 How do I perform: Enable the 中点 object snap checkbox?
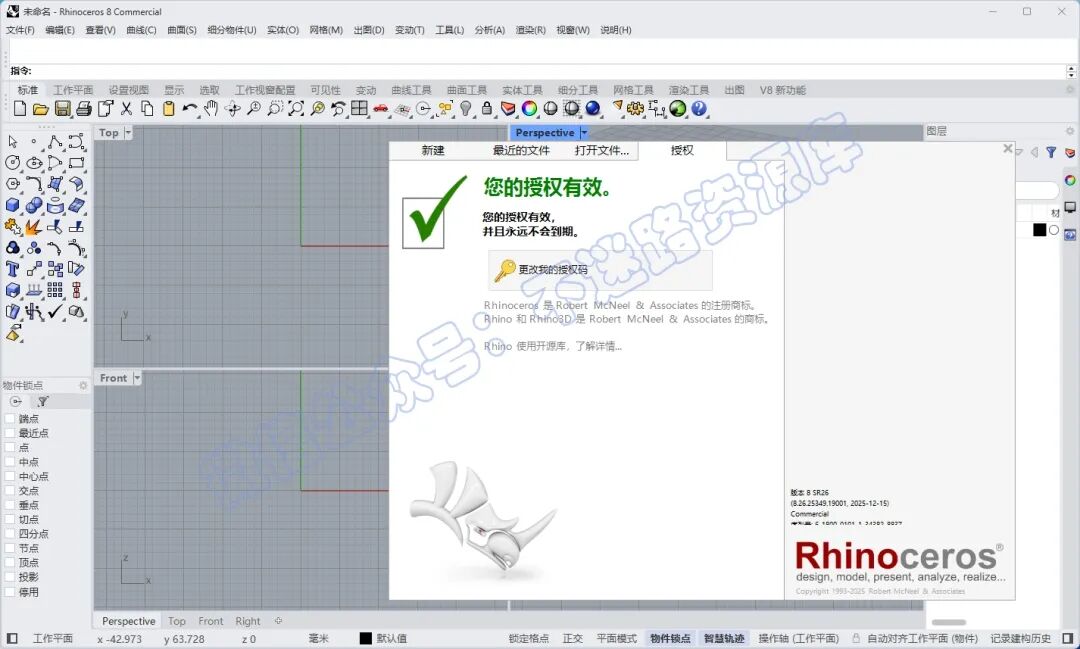point(10,462)
